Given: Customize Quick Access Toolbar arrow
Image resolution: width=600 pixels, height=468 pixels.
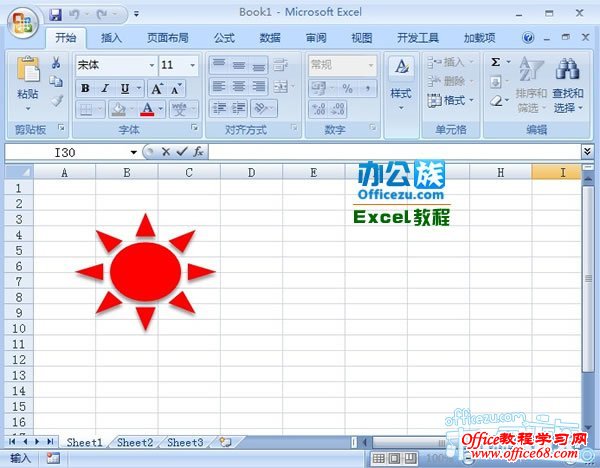Looking at the screenshot, I should 136,15.
